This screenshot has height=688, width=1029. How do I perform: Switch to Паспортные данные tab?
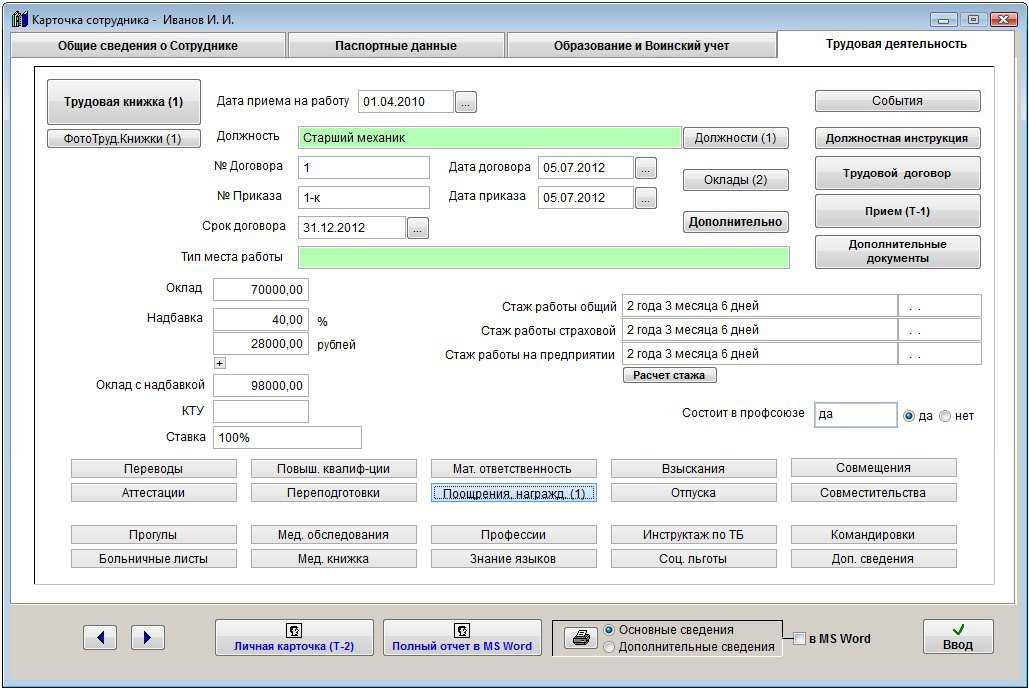(x=396, y=46)
